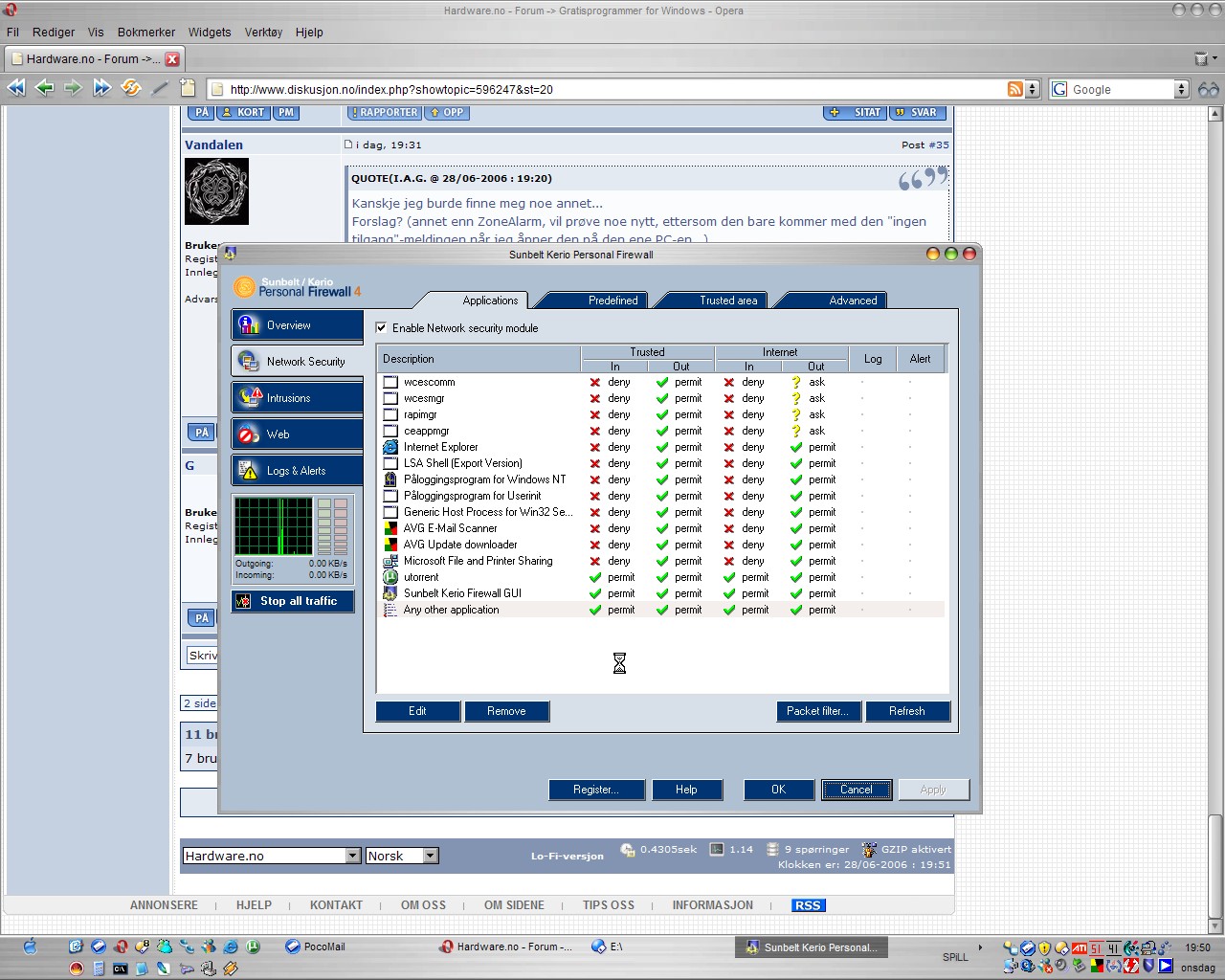Open the Hjelp menu

click(x=309, y=32)
